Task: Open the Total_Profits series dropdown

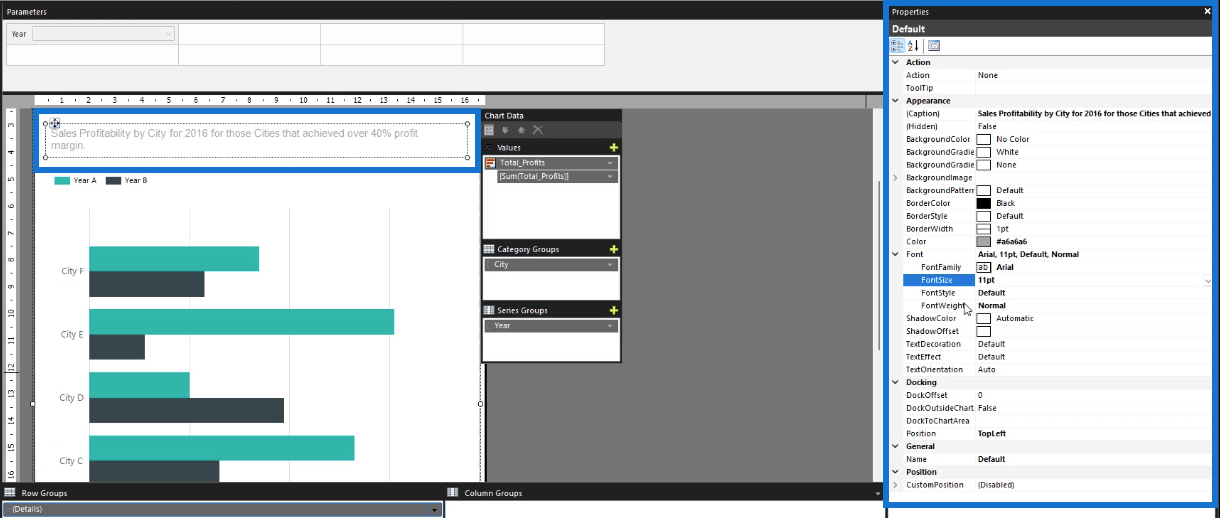Action: [610, 163]
